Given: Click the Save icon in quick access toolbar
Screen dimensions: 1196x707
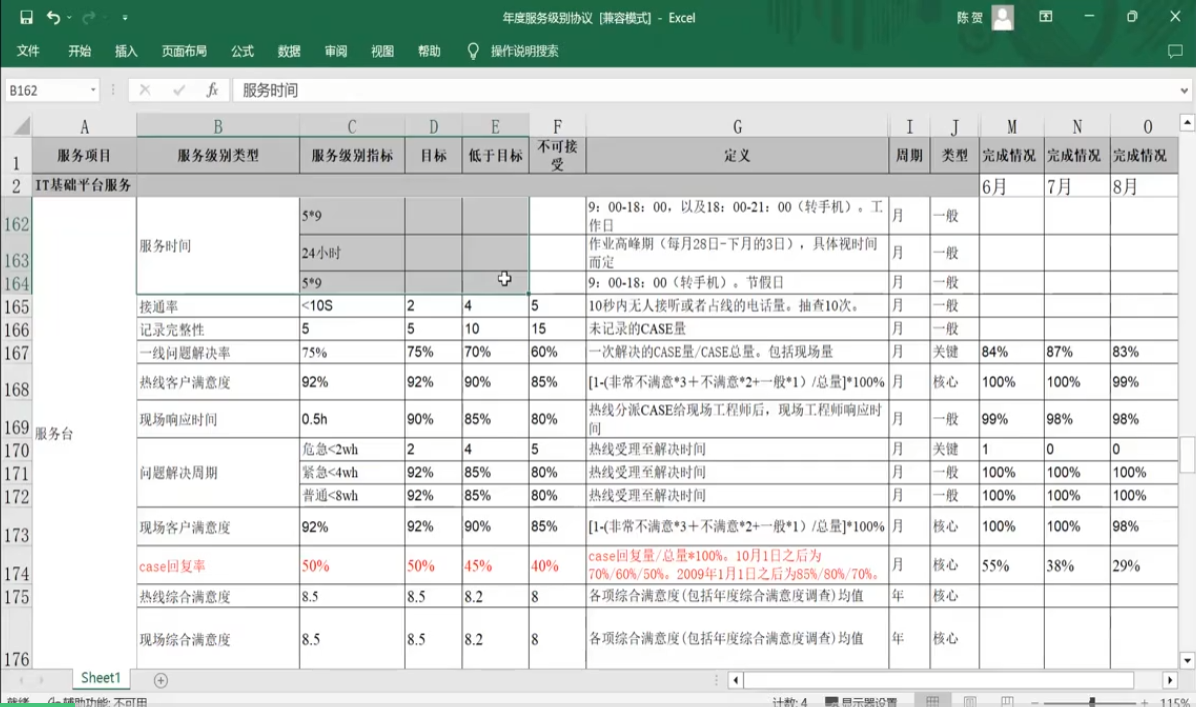Looking at the screenshot, I should coord(26,17).
